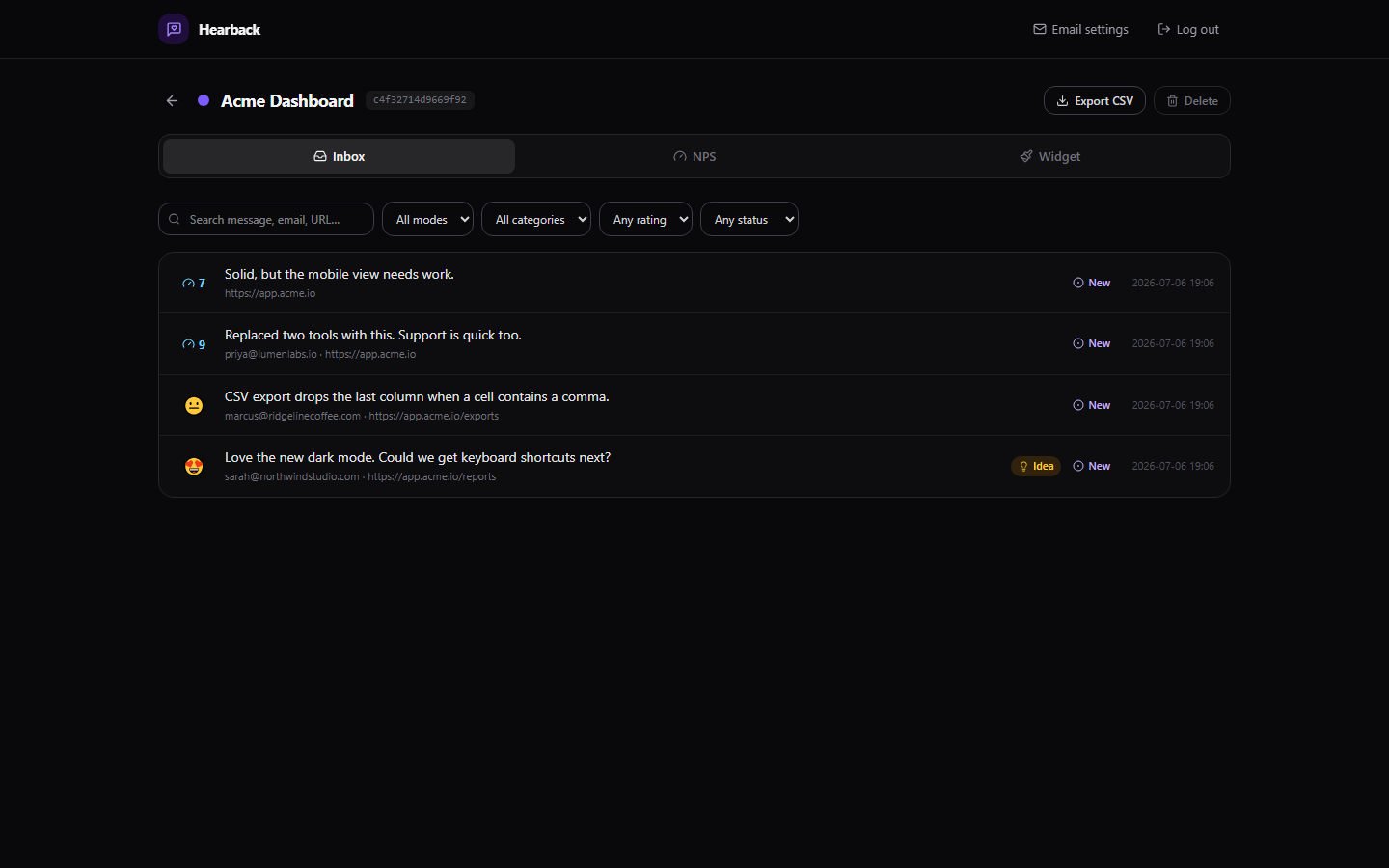Image resolution: width=1389 pixels, height=868 pixels.
Task: Click the search magnifier icon
Action: coord(175,219)
